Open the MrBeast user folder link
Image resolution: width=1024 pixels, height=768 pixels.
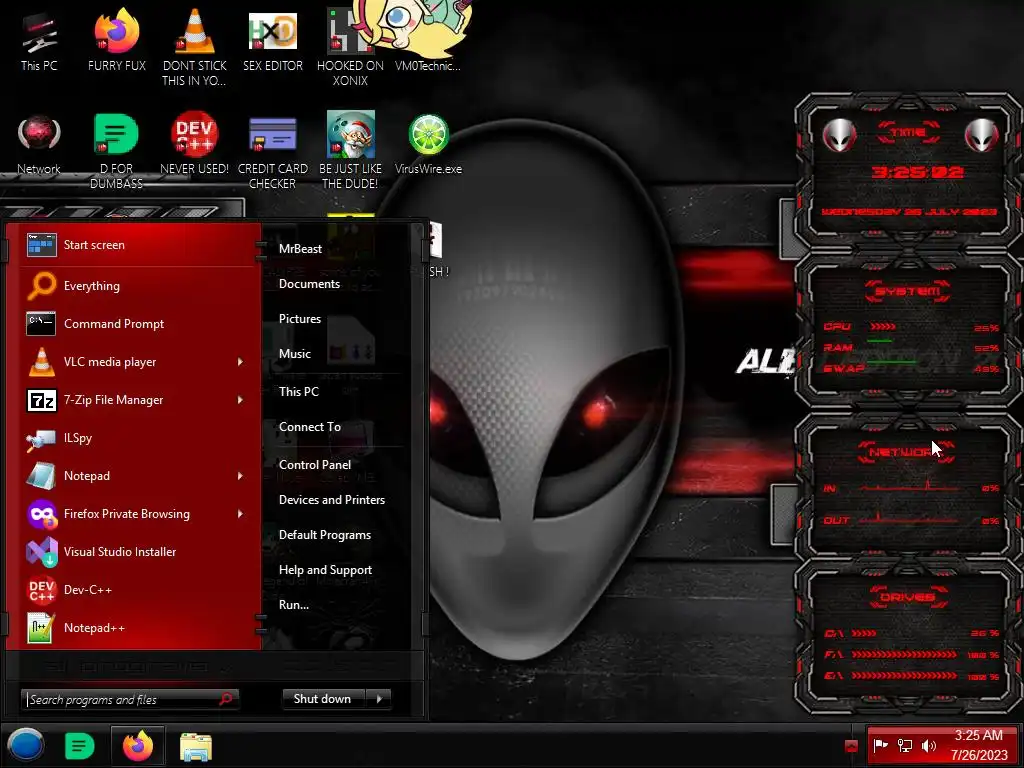300,249
